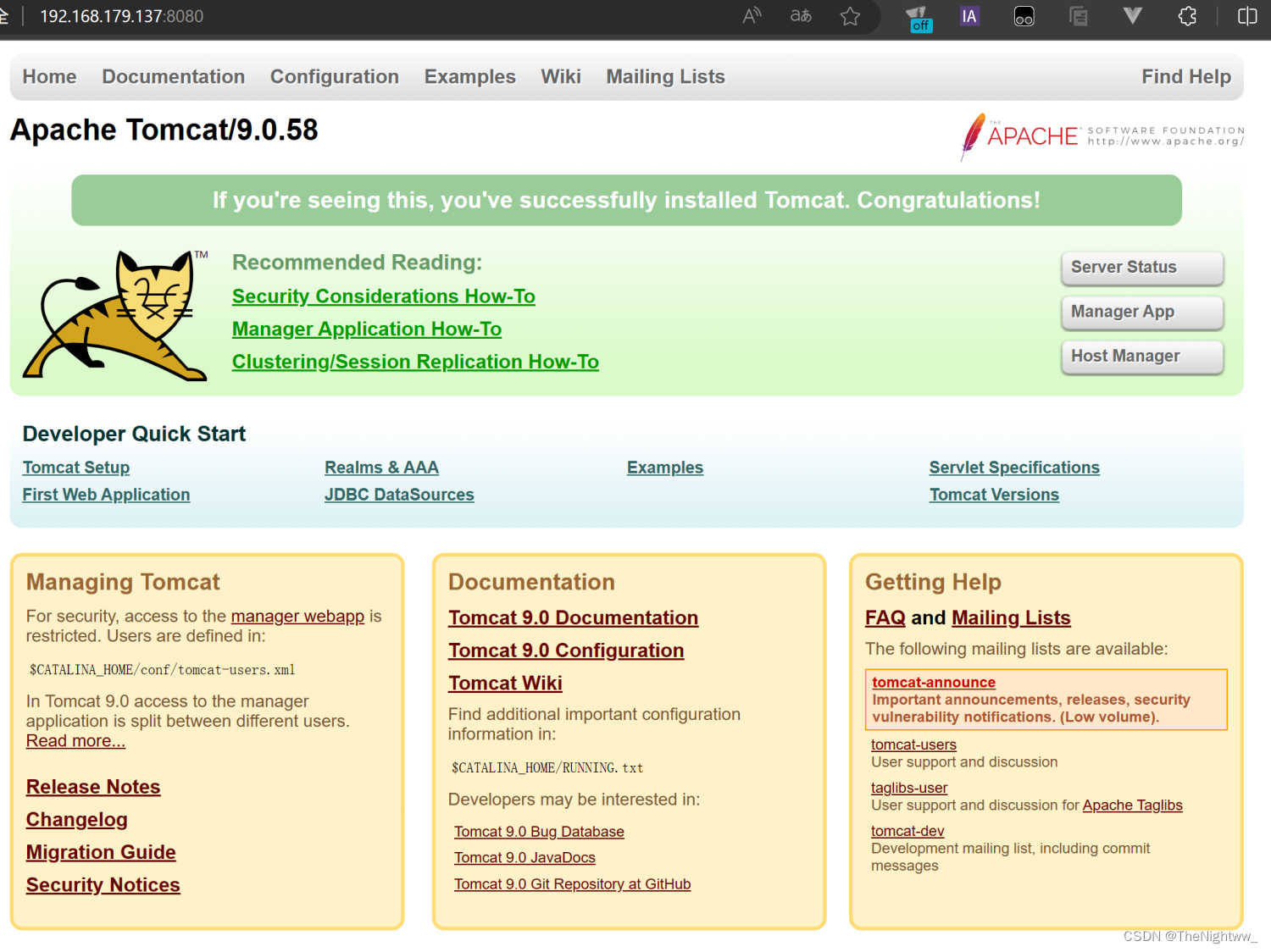Open the extension showing 'off' badge

[x=918, y=18]
